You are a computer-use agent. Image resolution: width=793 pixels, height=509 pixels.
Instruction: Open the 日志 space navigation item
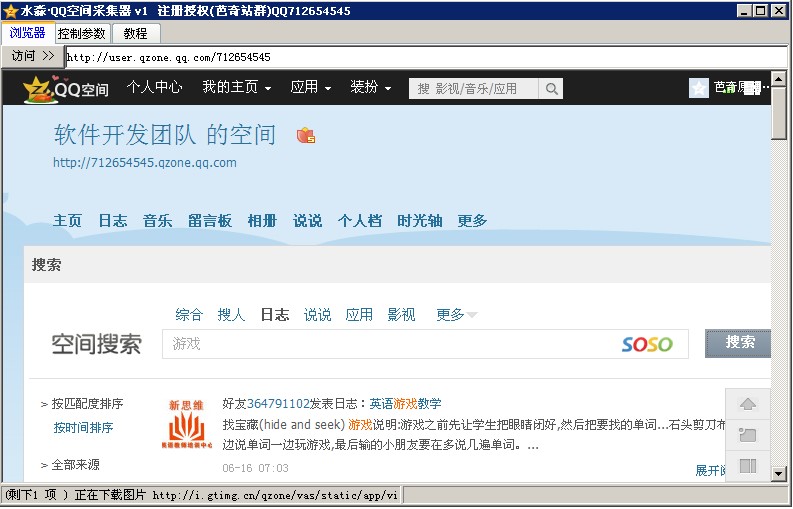tap(113, 221)
